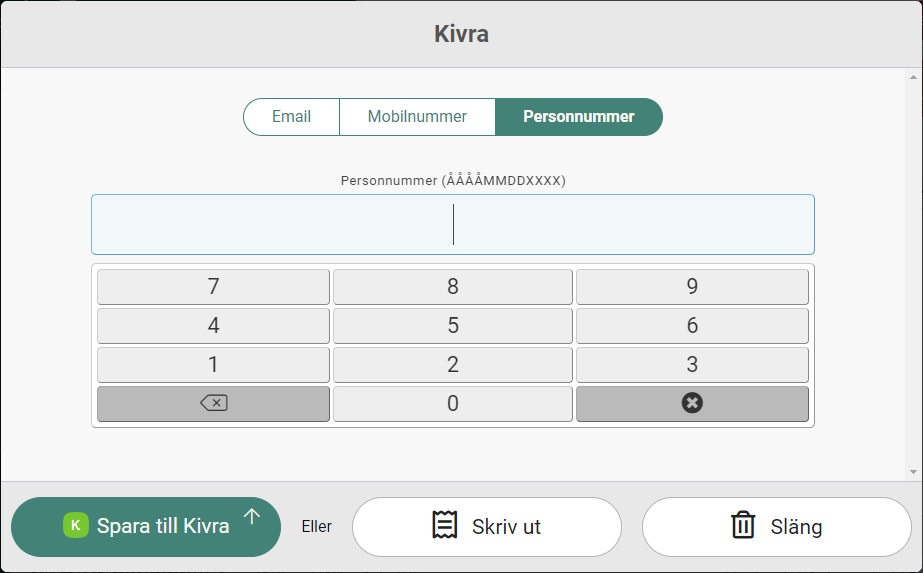Hit the 0 key on keypad
The height and width of the screenshot is (573, 923).
point(453,404)
